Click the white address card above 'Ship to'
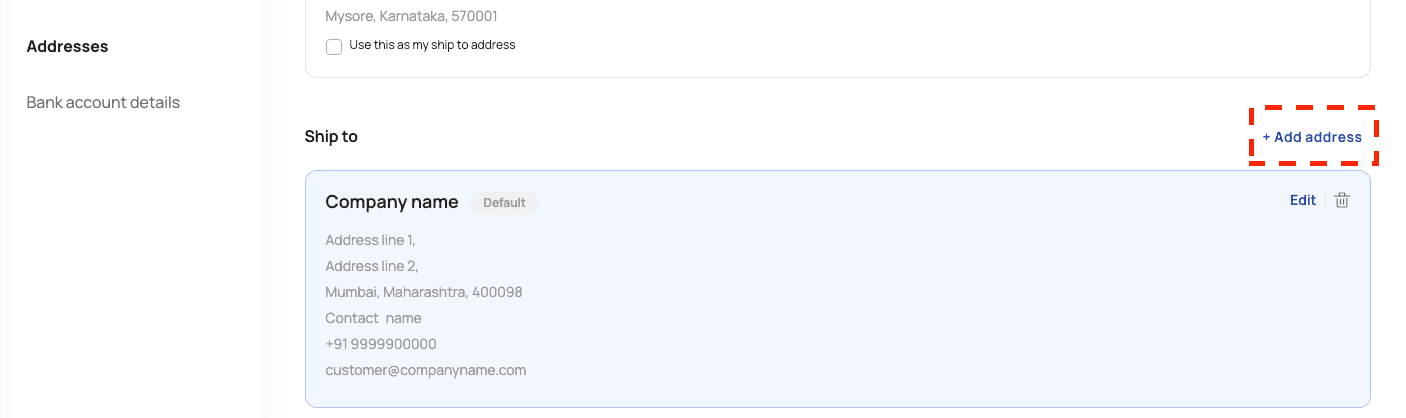The height and width of the screenshot is (418, 1406). [x=900, y=40]
